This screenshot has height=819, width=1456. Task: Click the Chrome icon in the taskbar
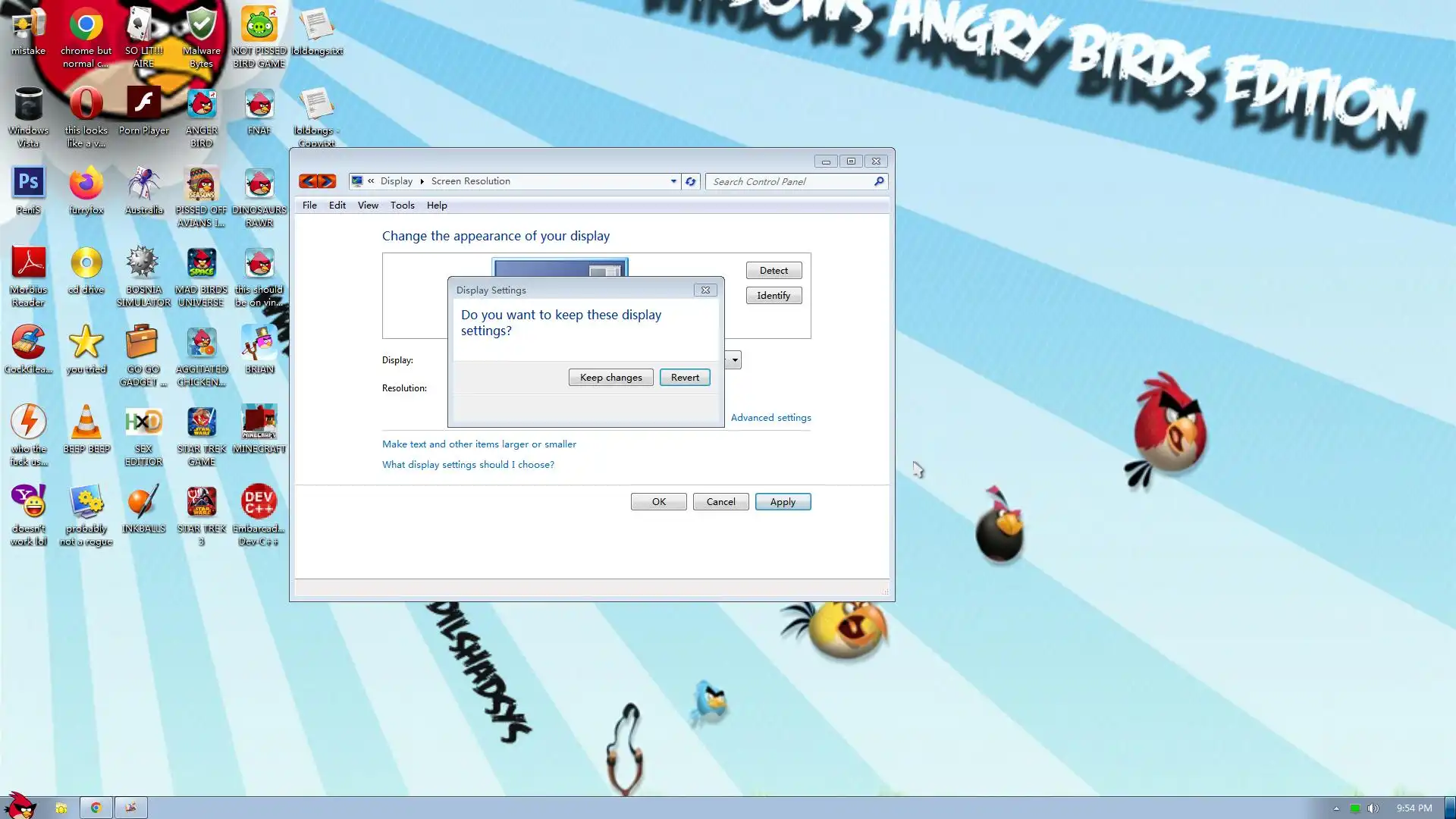[96, 808]
